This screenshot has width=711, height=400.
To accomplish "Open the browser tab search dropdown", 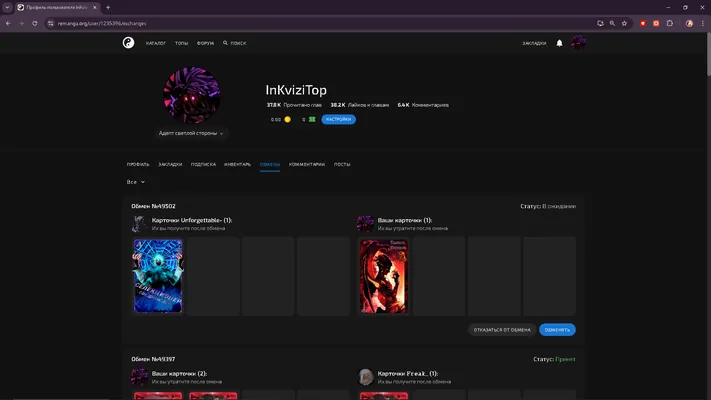I will (x=7, y=7).
